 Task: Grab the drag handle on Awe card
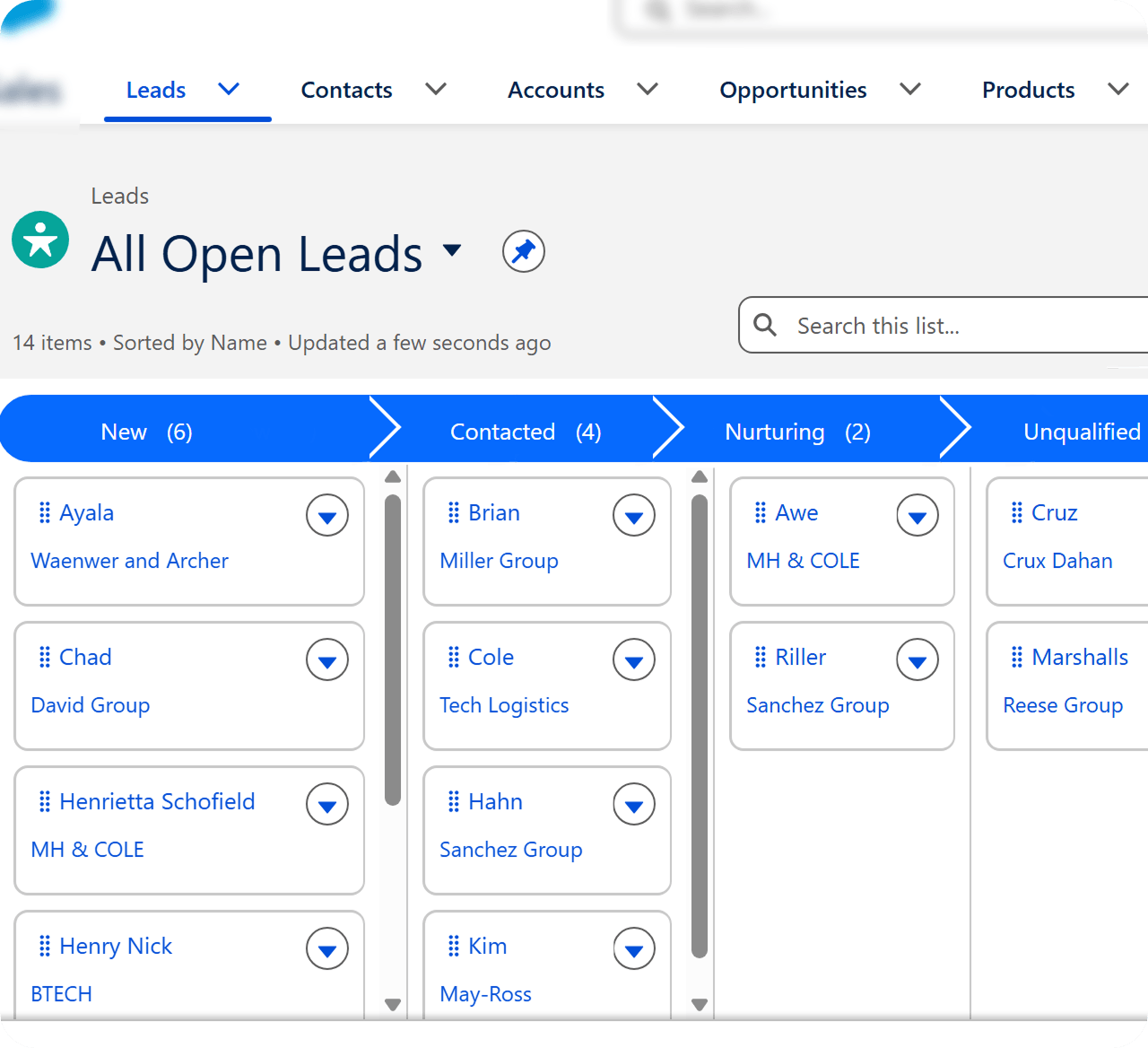pos(760,512)
